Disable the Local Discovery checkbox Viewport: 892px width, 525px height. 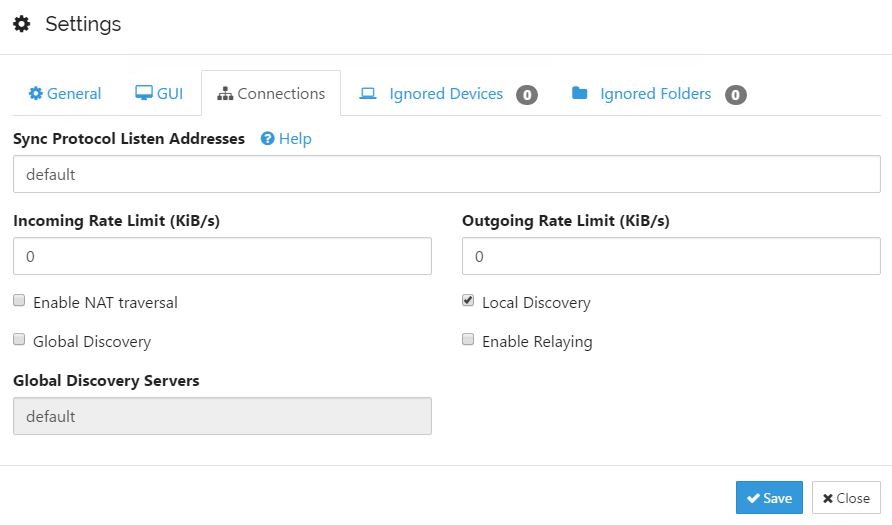[468, 301]
